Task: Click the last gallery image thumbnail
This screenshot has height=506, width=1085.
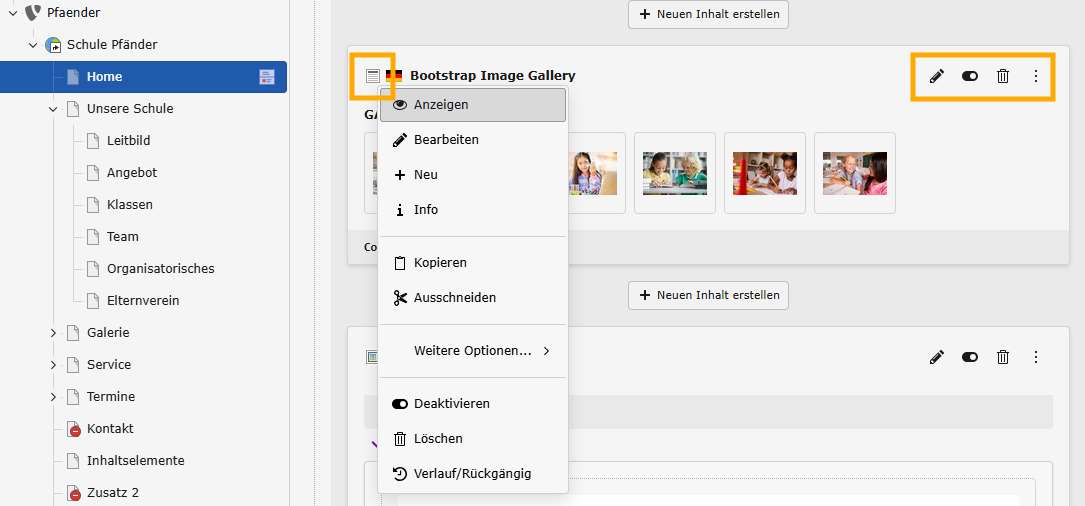Action: tap(854, 173)
